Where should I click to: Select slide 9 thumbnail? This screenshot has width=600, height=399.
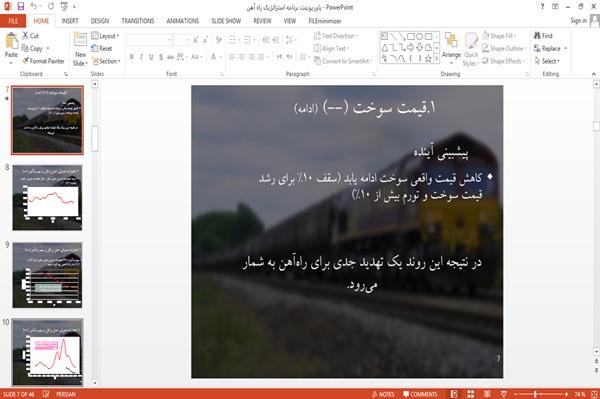pyautogui.click(x=47, y=275)
